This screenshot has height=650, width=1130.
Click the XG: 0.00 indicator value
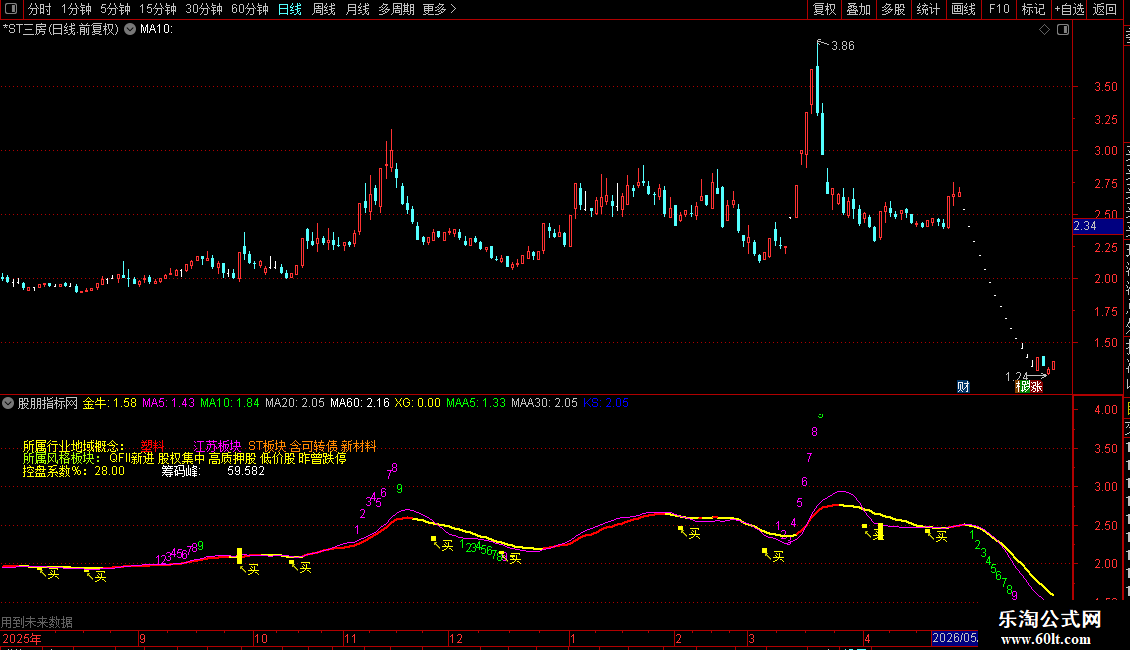click(x=417, y=403)
